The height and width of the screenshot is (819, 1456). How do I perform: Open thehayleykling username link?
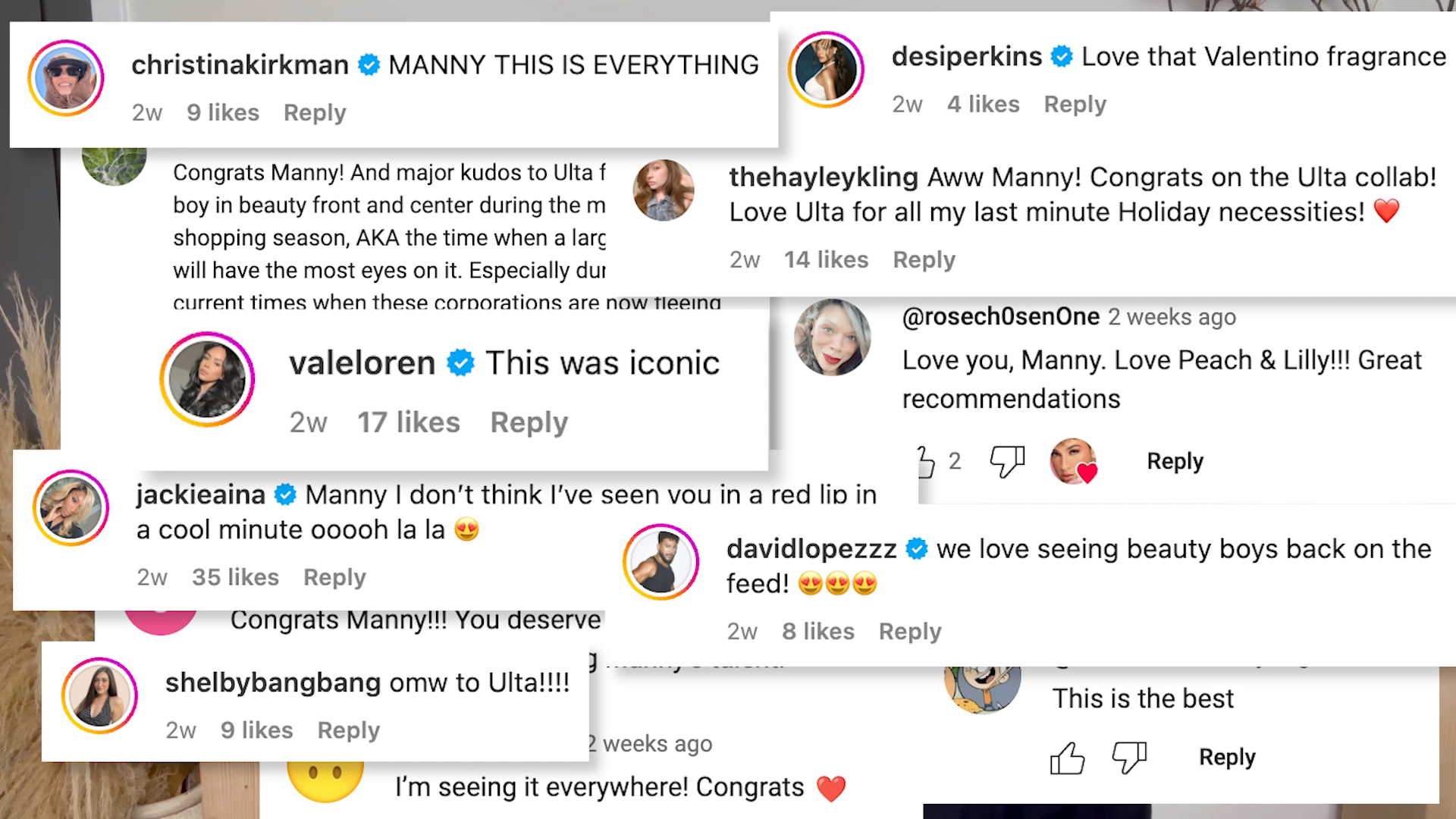pos(824,177)
